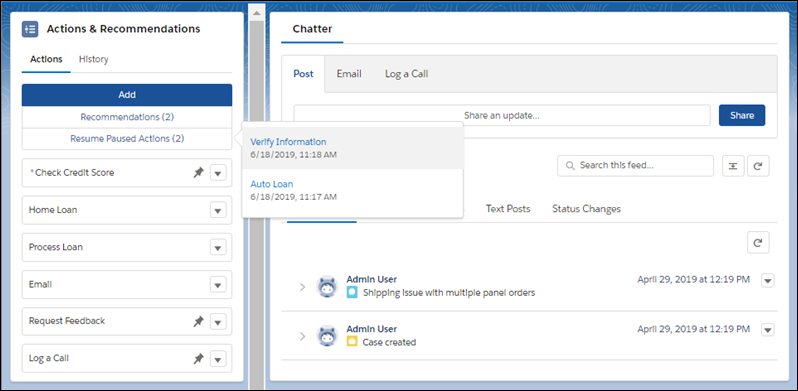798x391 pixels.
Task: Open dropdown for Request Feedback action
Action: [x=218, y=322]
